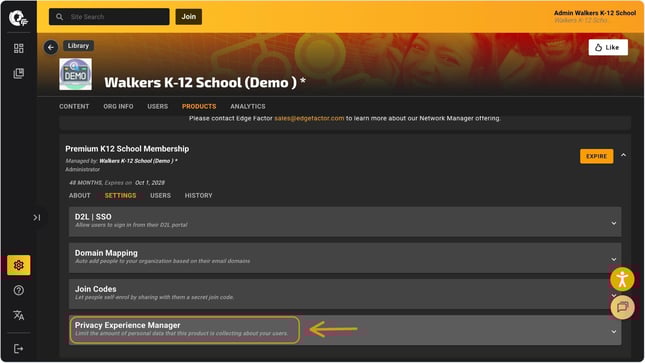645x363 pixels.
Task: Open the library collections sidebar icon
Action: (x=19, y=73)
